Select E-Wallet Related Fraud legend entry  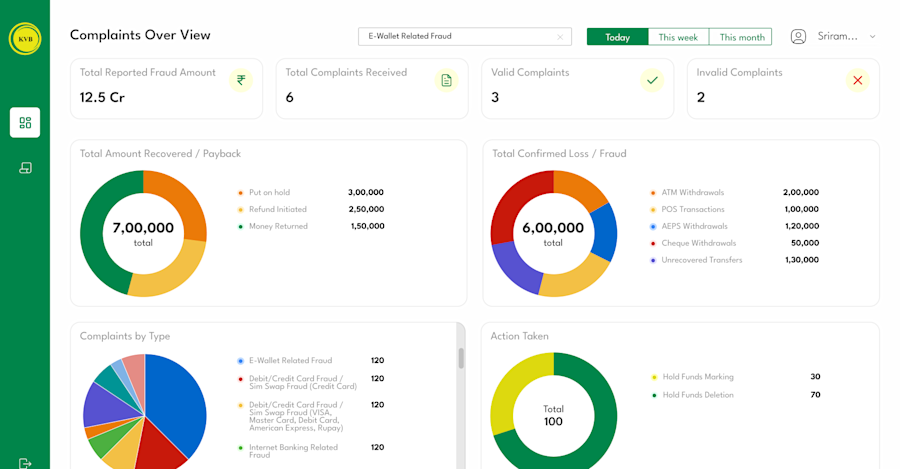point(290,361)
